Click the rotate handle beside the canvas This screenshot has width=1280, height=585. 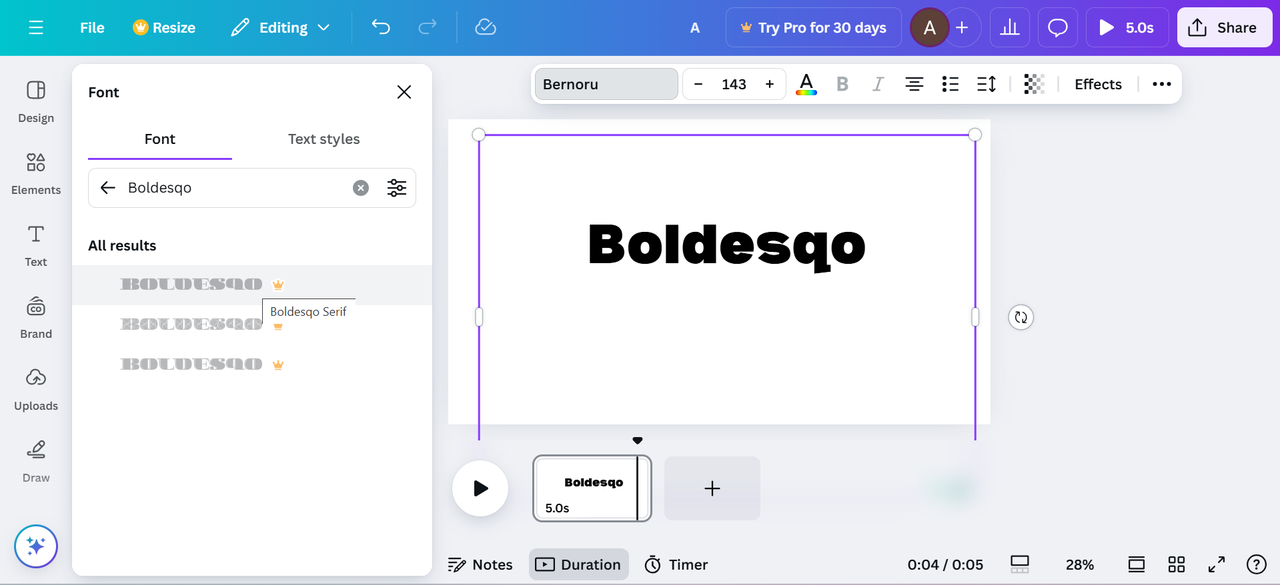click(1020, 317)
